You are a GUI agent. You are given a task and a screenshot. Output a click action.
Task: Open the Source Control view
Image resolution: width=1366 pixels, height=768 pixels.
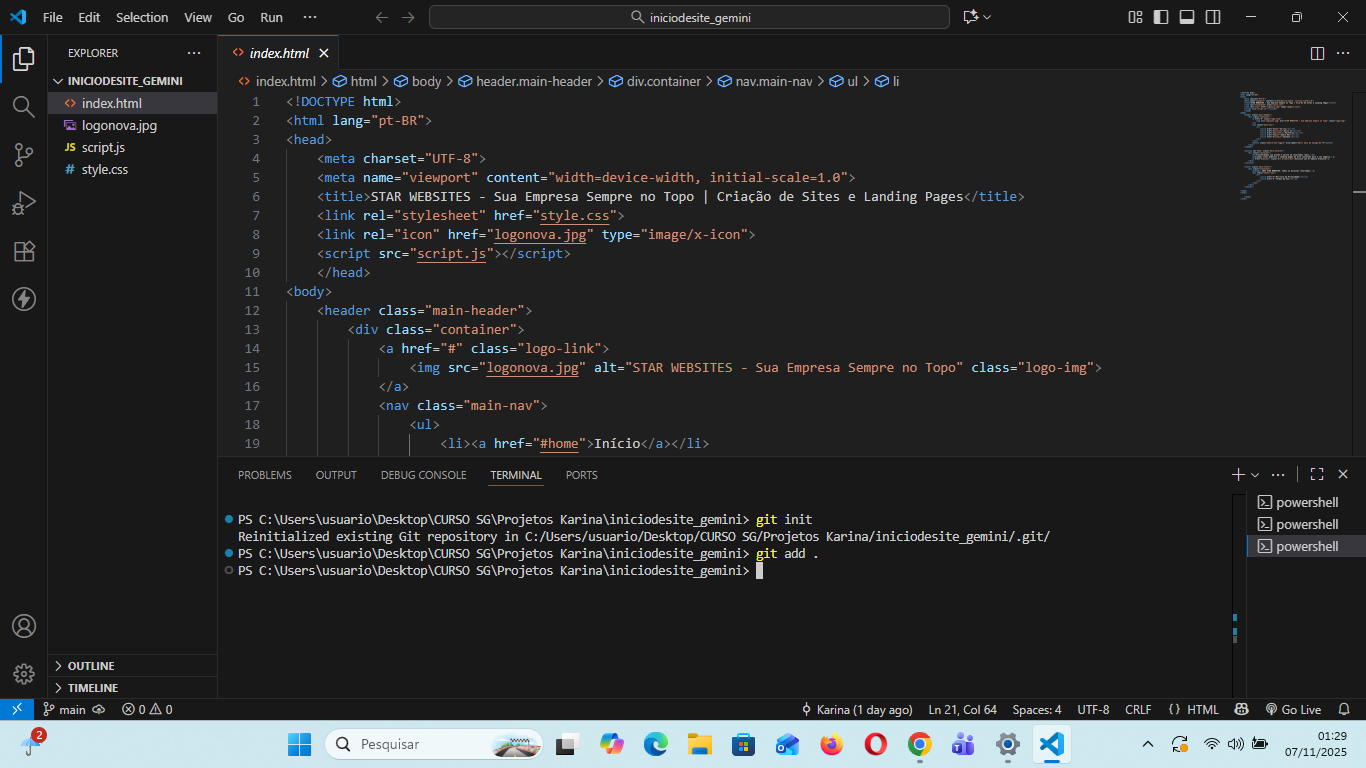coord(24,154)
